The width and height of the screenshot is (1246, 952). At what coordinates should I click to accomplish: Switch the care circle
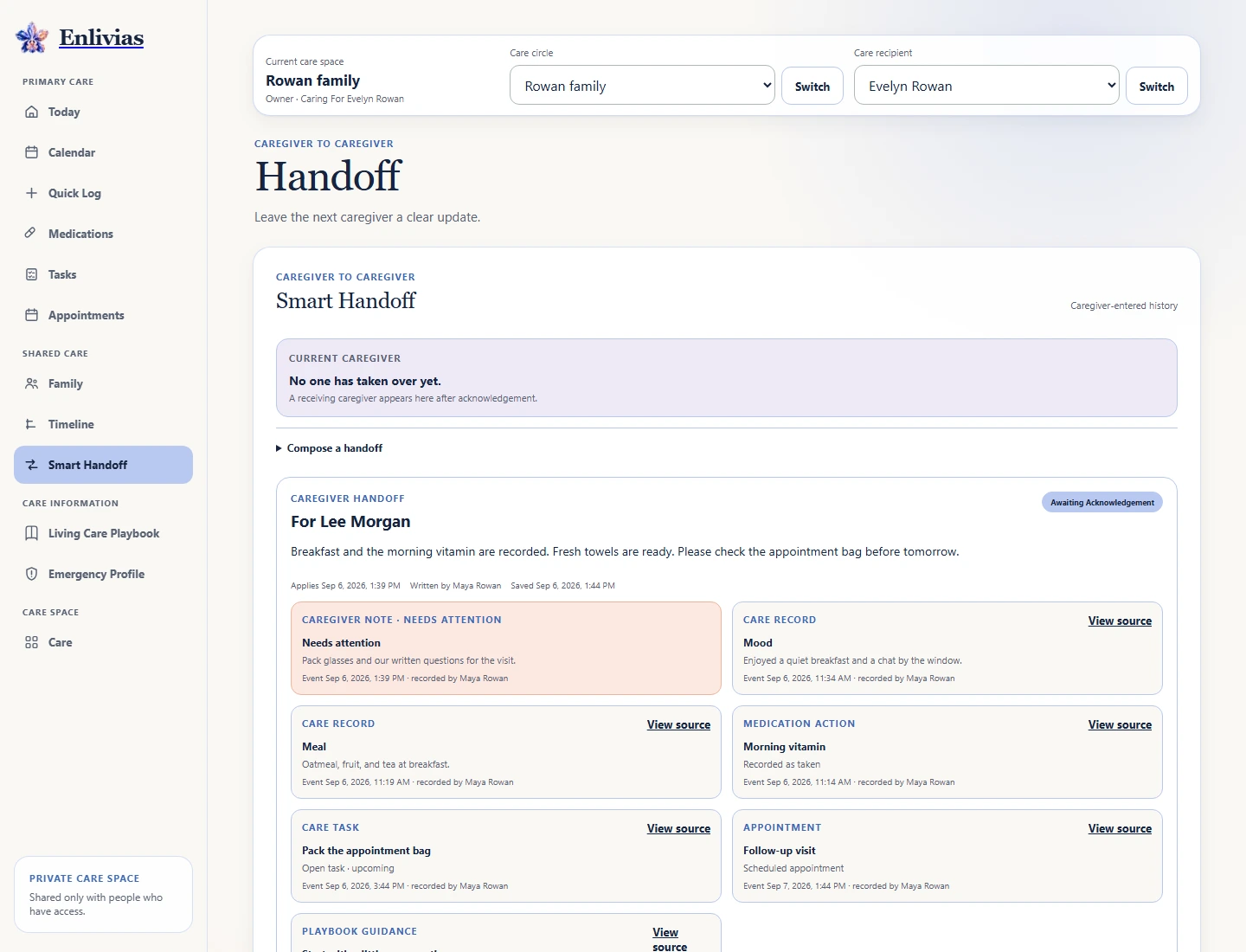tap(812, 86)
